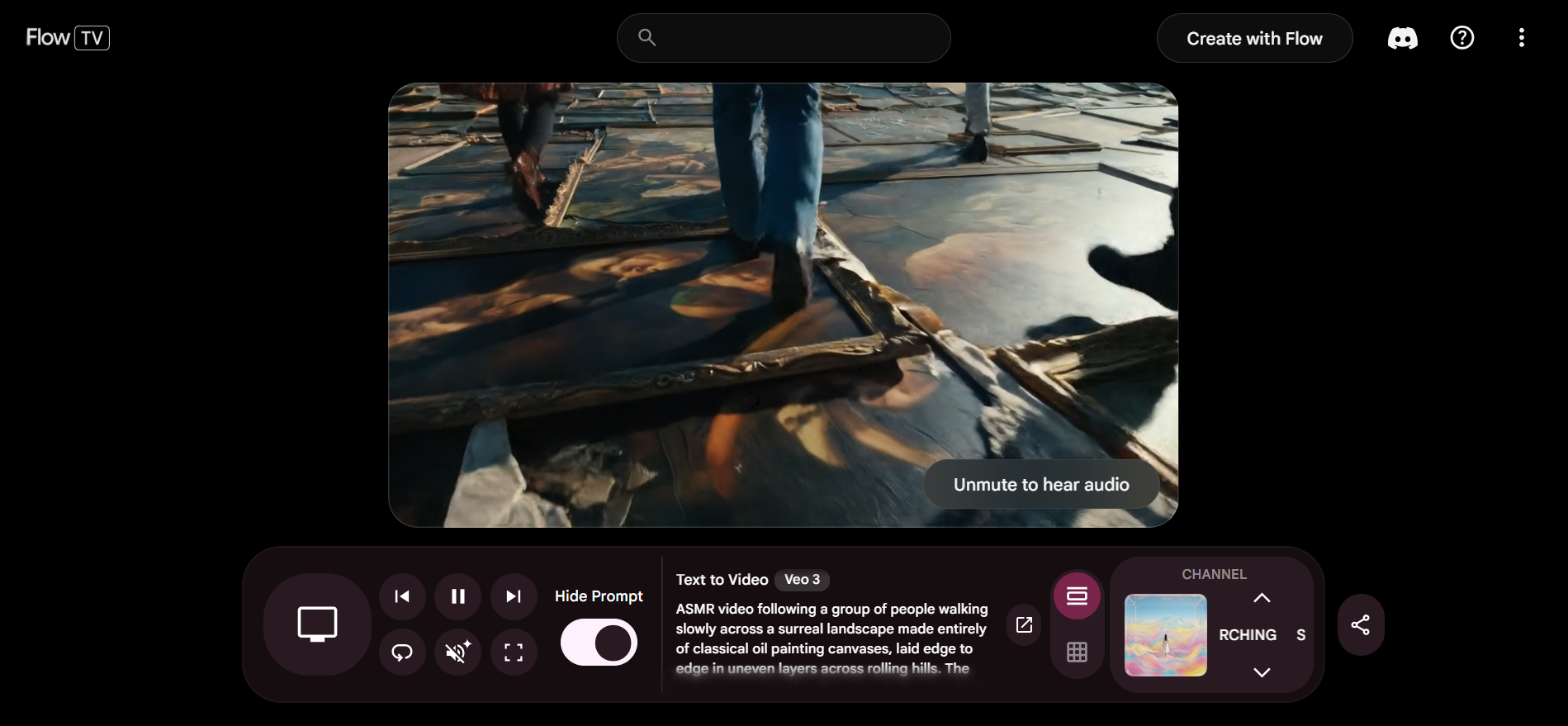Open the help question mark icon
This screenshot has width=1568, height=726.
1461,38
